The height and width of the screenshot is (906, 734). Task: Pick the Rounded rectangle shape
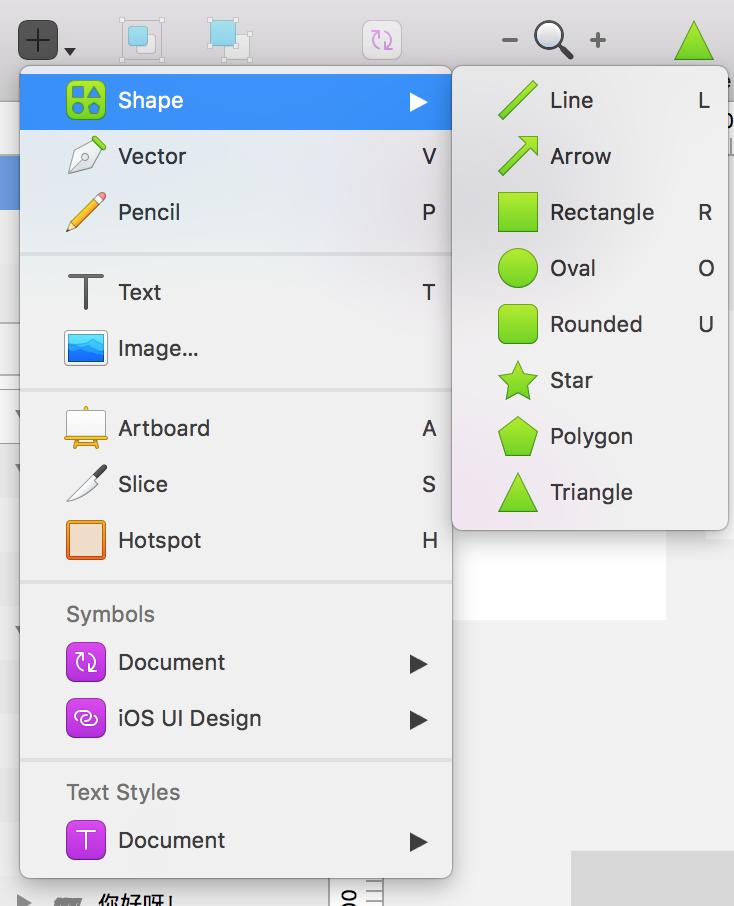coord(596,324)
